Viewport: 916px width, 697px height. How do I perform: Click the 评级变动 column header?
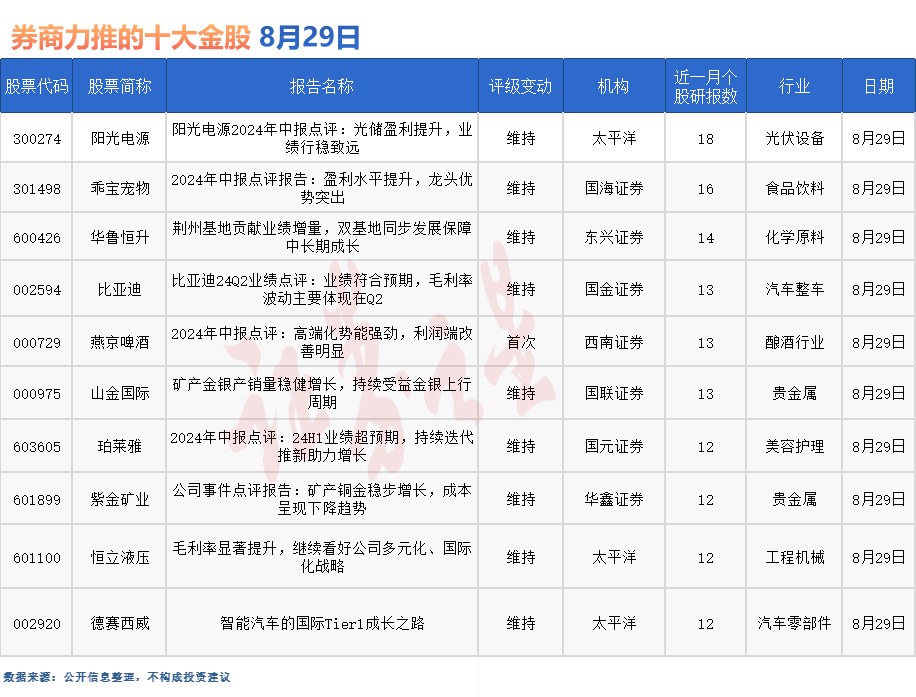coord(521,86)
